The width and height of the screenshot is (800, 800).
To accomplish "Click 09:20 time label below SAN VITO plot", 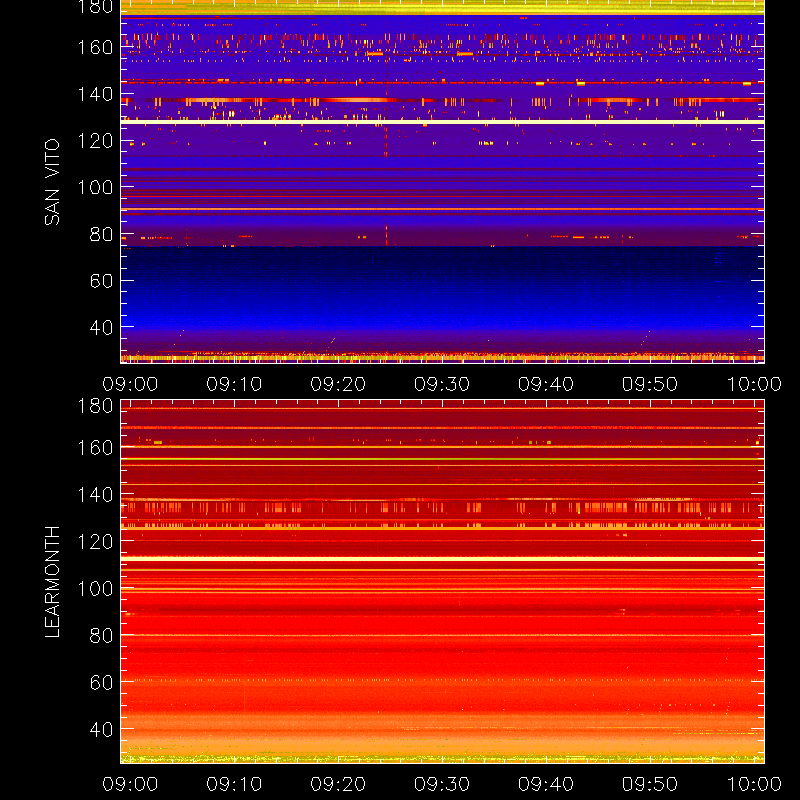I will (x=338, y=384).
